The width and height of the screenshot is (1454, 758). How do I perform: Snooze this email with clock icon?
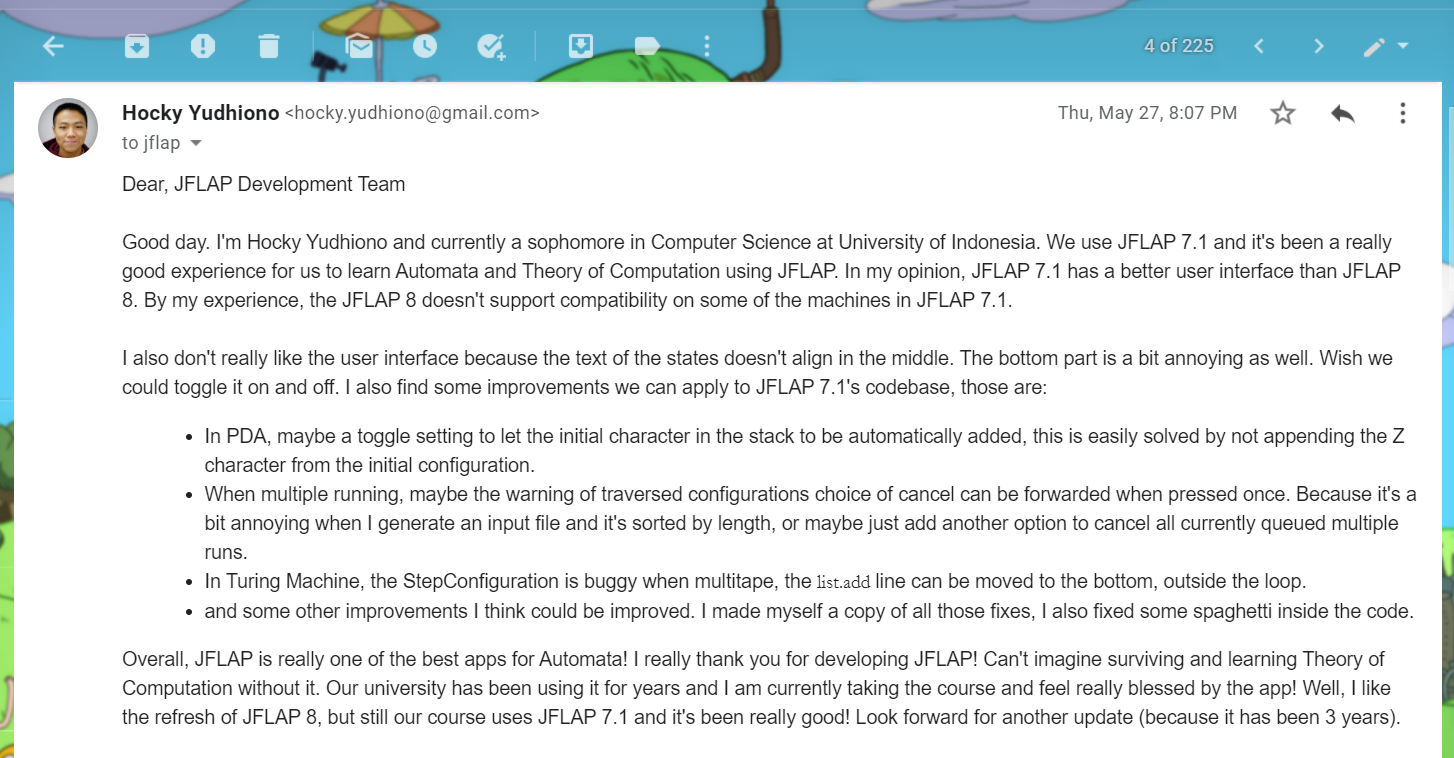coord(424,46)
